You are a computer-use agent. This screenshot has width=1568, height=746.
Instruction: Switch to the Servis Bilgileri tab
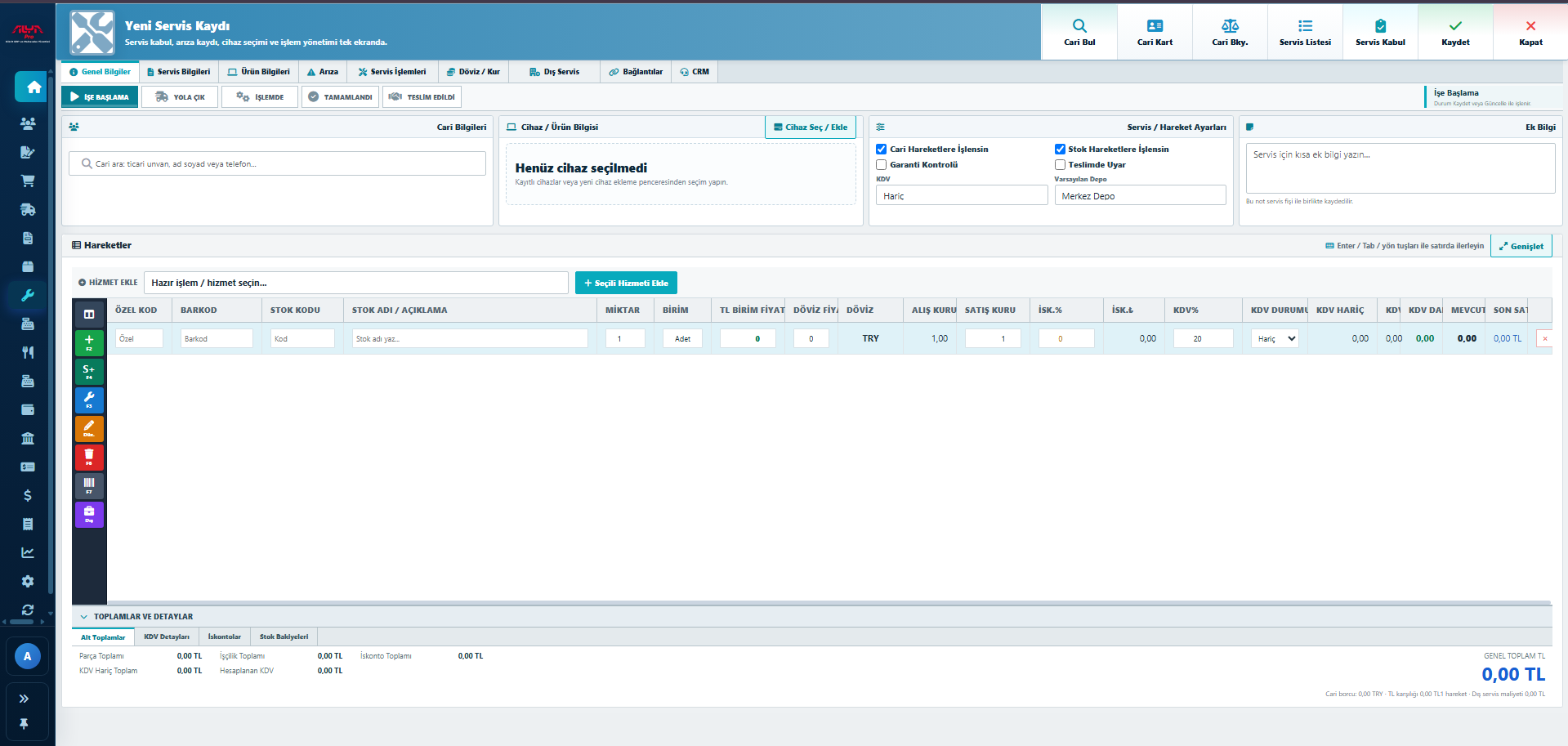pyautogui.click(x=178, y=72)
